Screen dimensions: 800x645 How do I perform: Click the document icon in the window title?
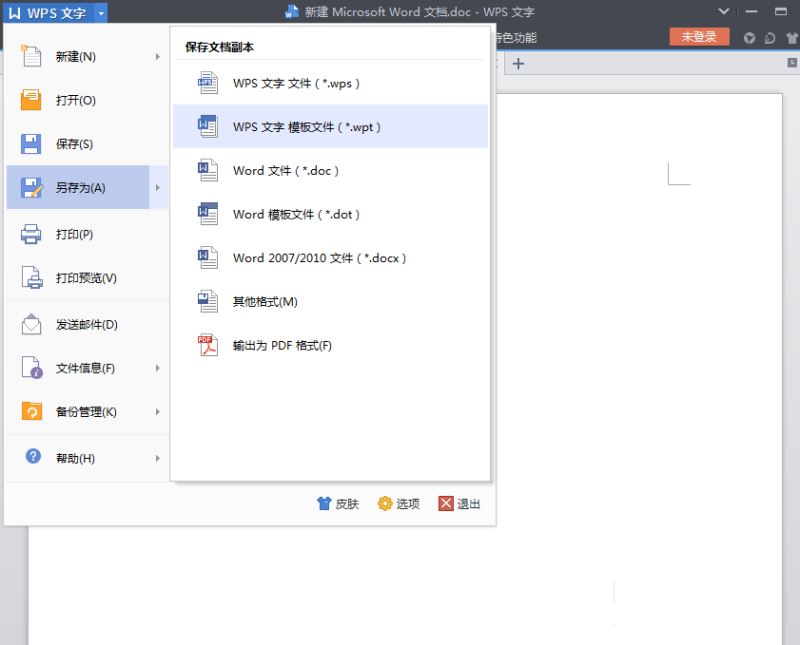point(292,12)
